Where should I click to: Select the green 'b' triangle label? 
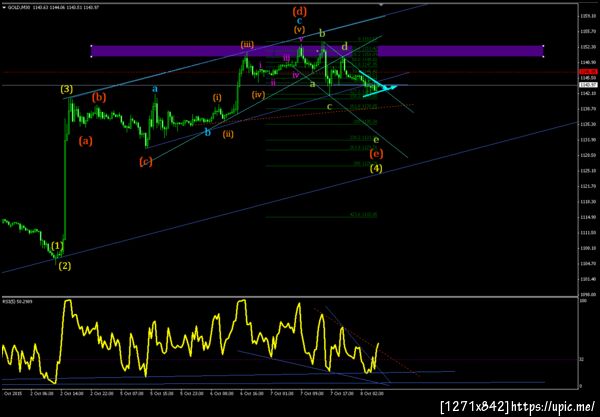point(323,34)
